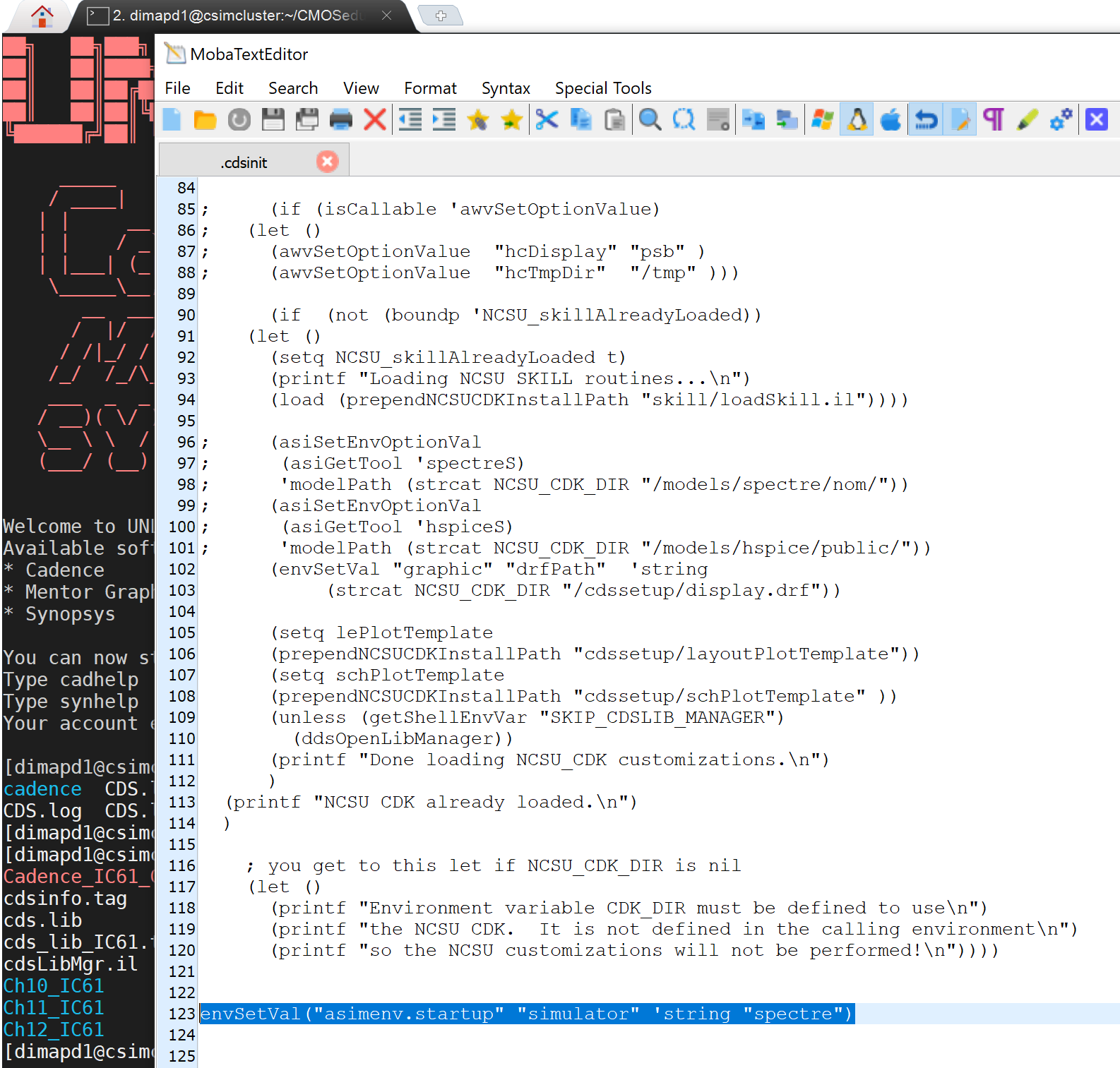Screen dimensions: 1120x1068
Task: Open editor settings with the gears icon
Action: [x=1061, y=120]
